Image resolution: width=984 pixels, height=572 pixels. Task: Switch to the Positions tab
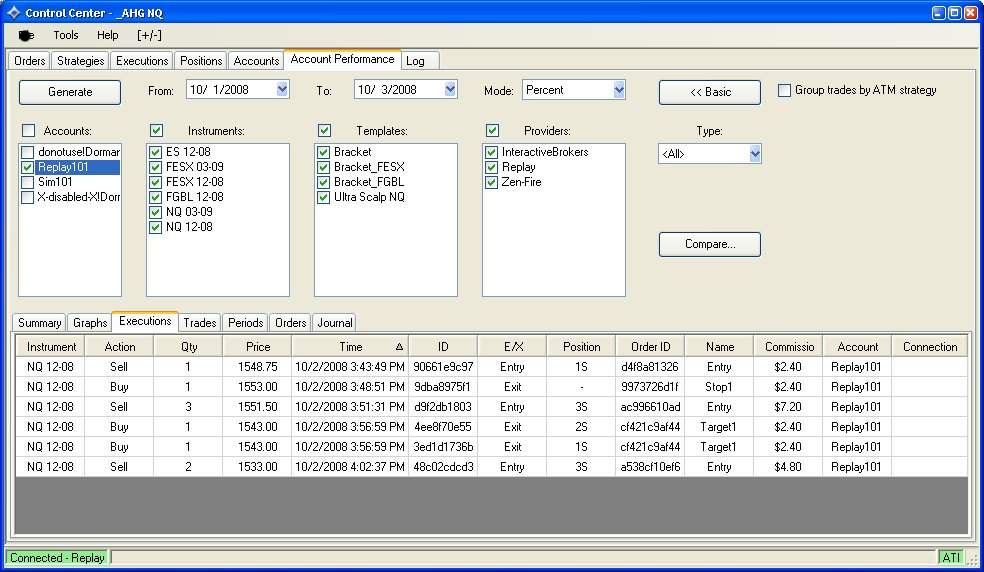(x=201, y=61)
